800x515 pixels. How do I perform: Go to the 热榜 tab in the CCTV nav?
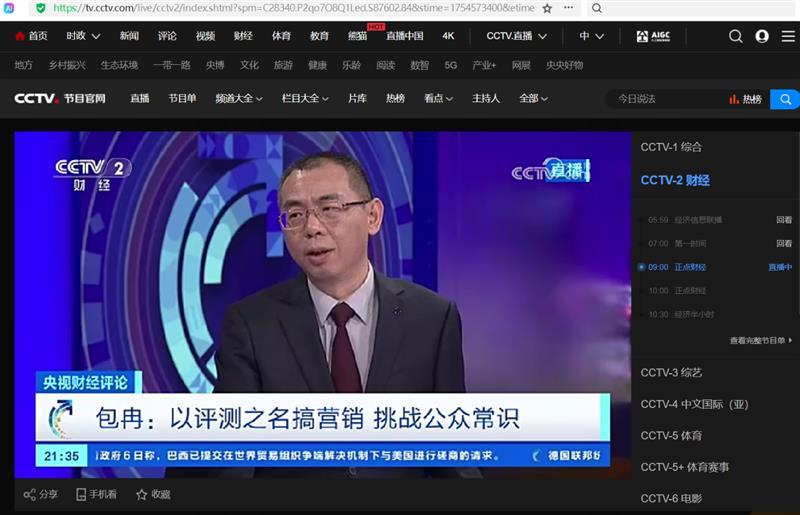pos(395,99)
